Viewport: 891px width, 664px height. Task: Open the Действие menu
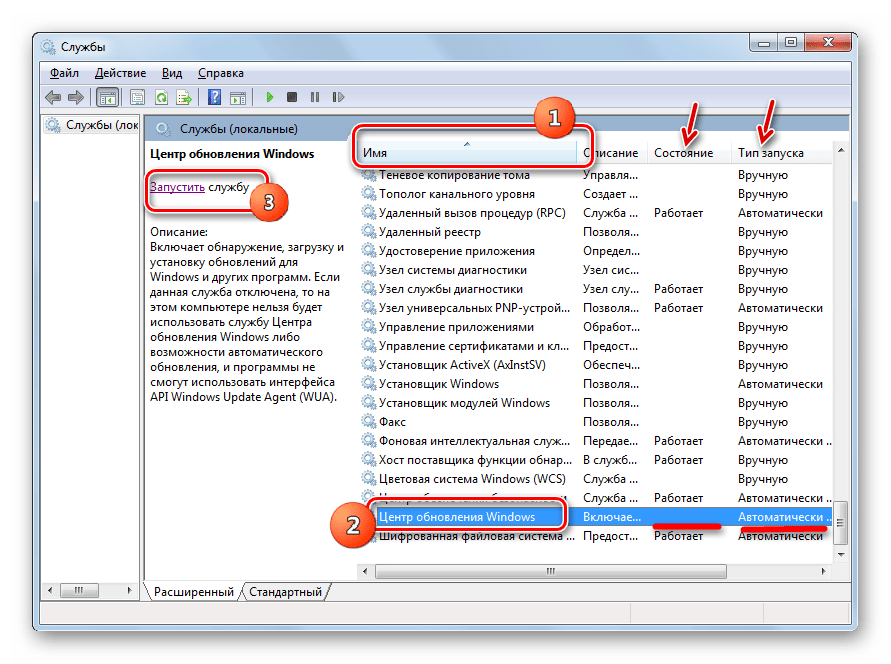(x=120, y=73)
